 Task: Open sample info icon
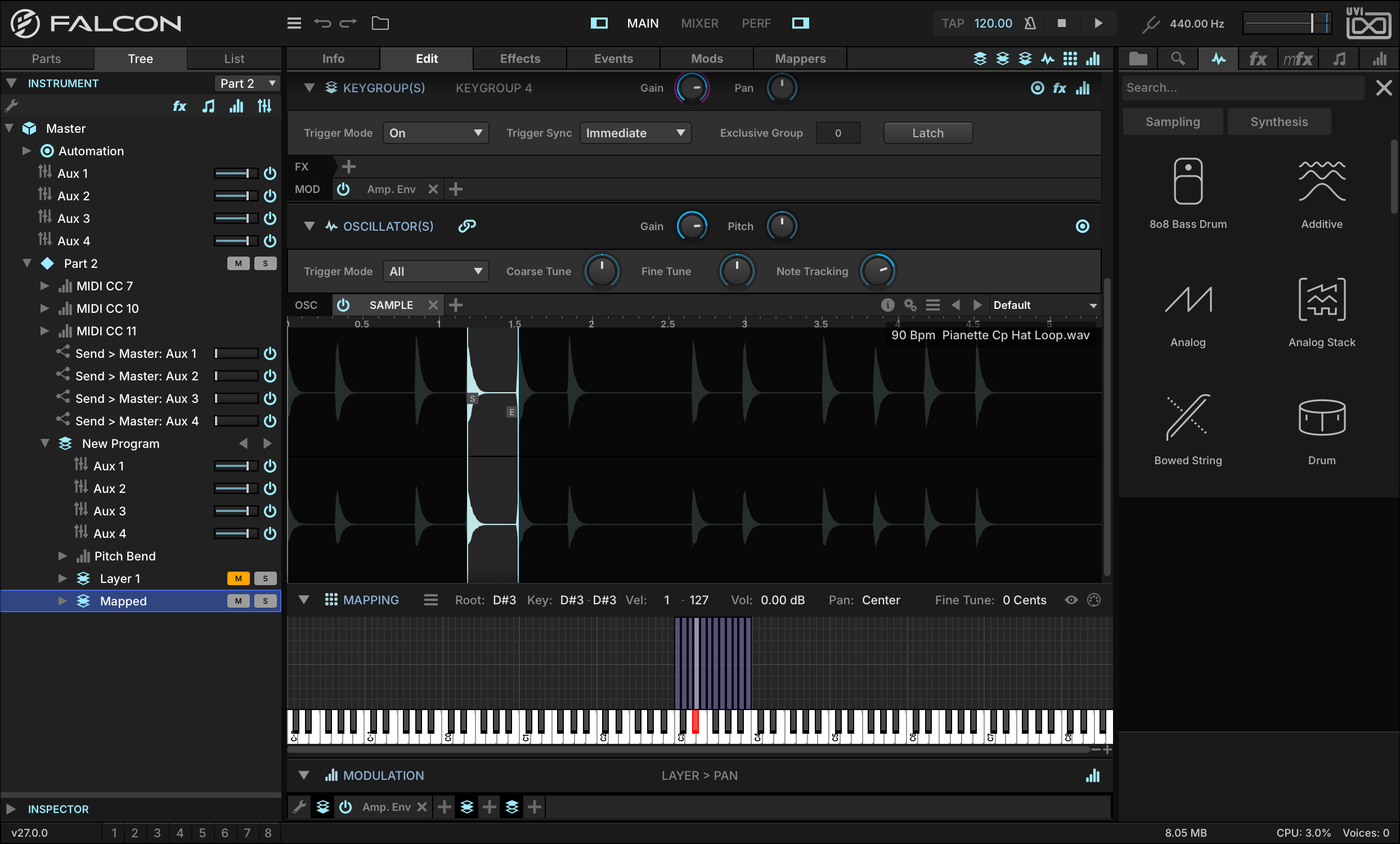pyautogui.click(x=887, y=305)
